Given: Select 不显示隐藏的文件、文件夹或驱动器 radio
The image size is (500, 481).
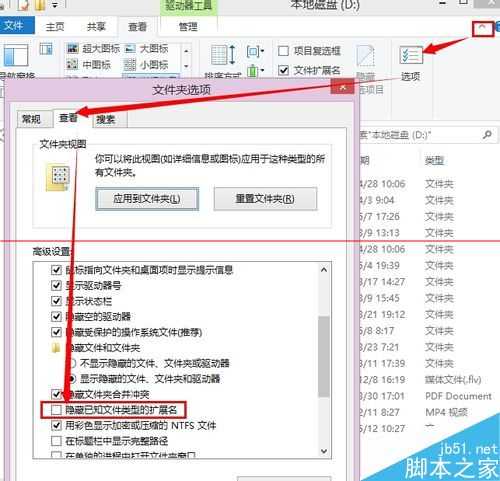Looking at the screenshot, I should [72, 363].
